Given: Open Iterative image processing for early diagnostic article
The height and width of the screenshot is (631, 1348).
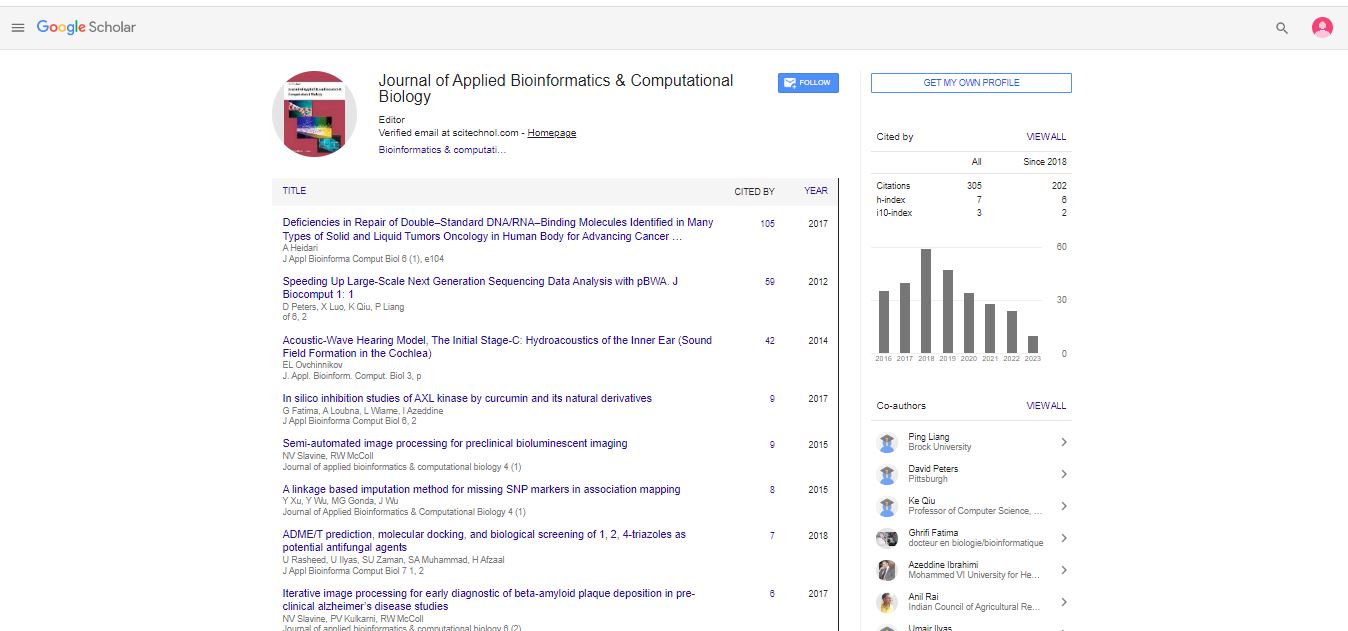Looking at the screenshot, I should click(488, 599).
